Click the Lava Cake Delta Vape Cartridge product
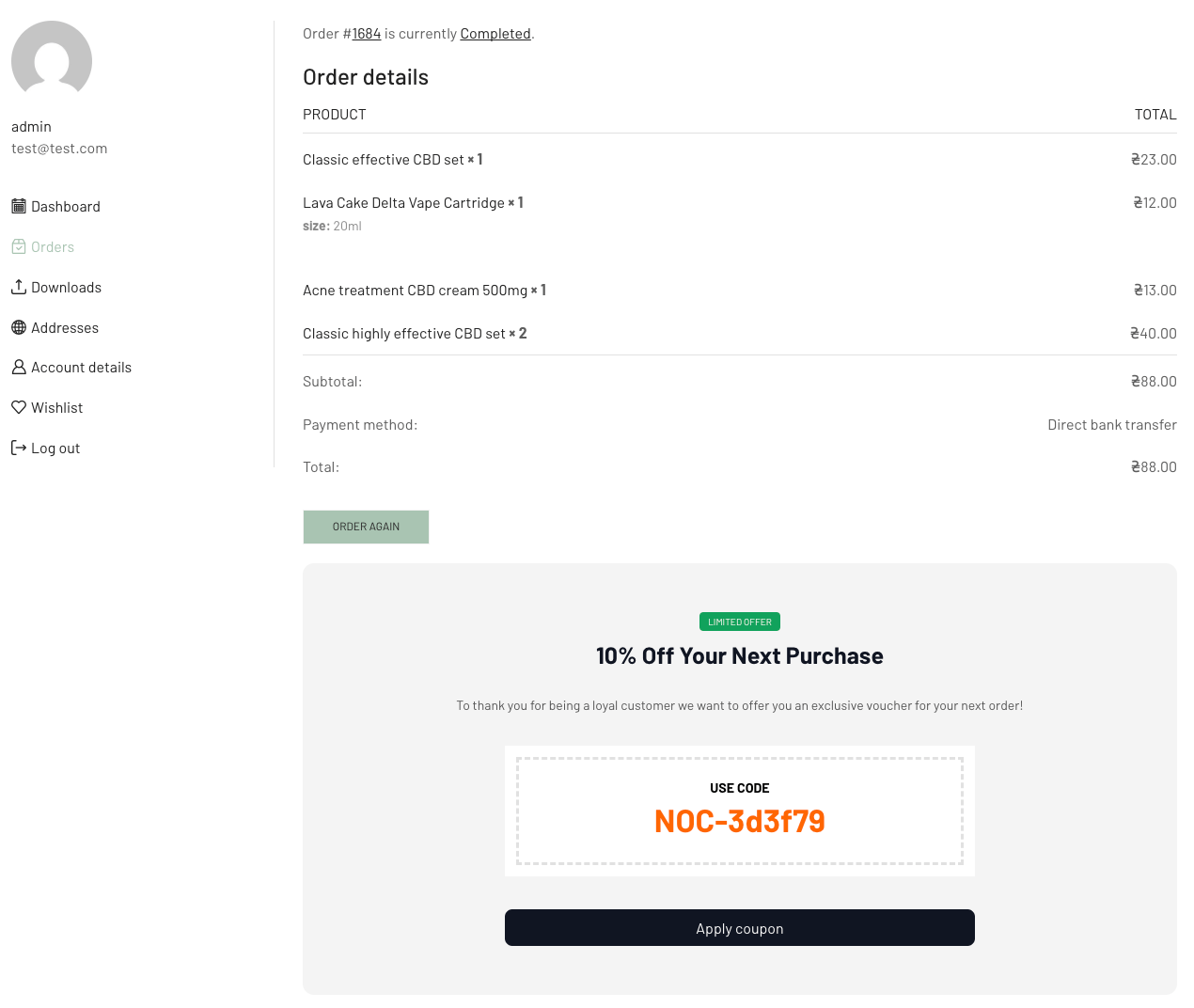The height and width of the screenshot is (1008, 1194). (403, 203)
